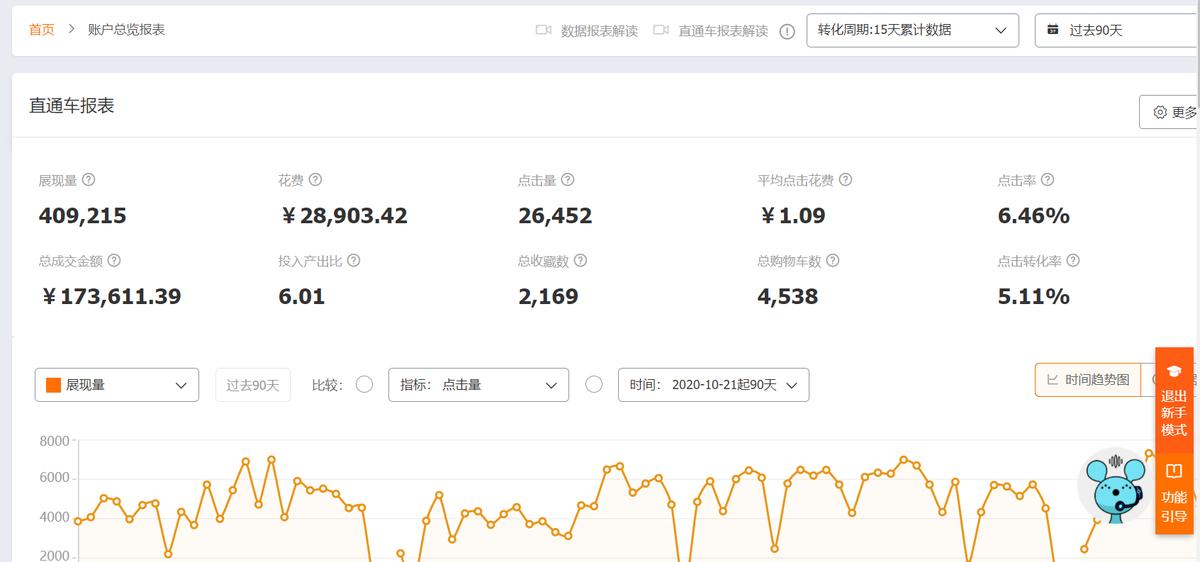
Task: Click the ￥173,611.39 总成交金额 value
Action: click(110, 297)
